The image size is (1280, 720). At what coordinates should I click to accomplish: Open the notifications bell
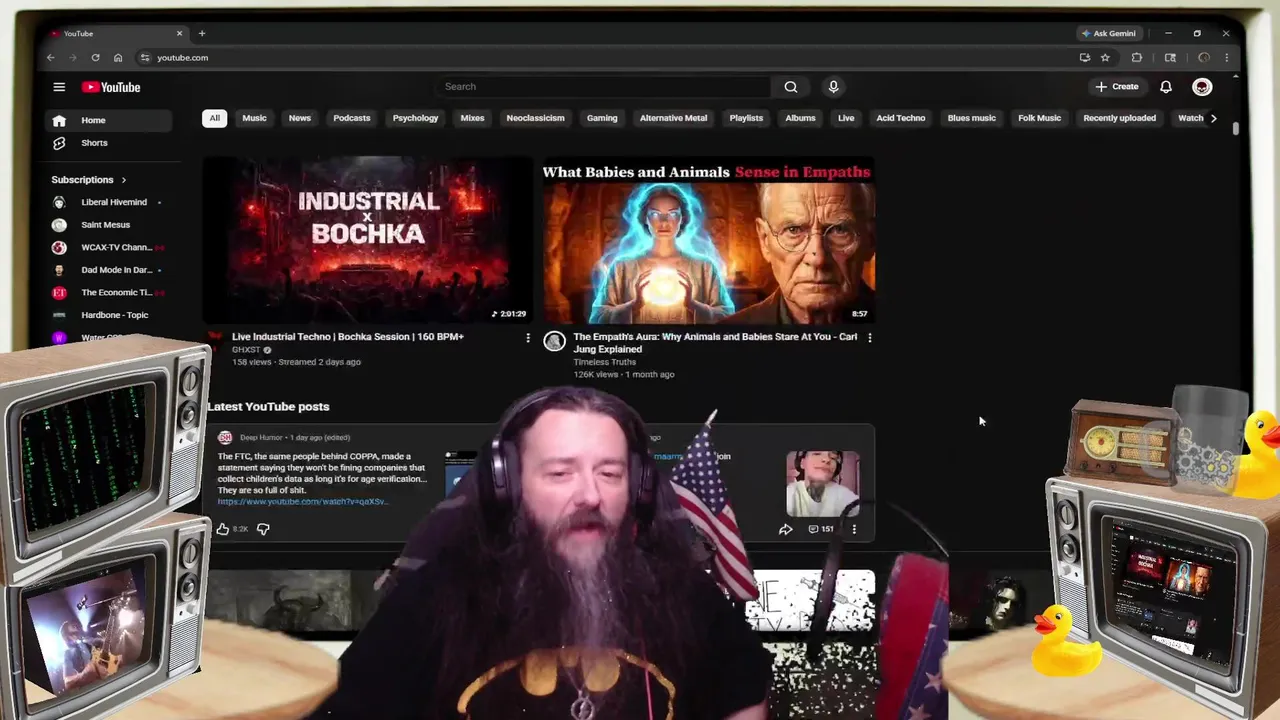[x=1166, y=87]
